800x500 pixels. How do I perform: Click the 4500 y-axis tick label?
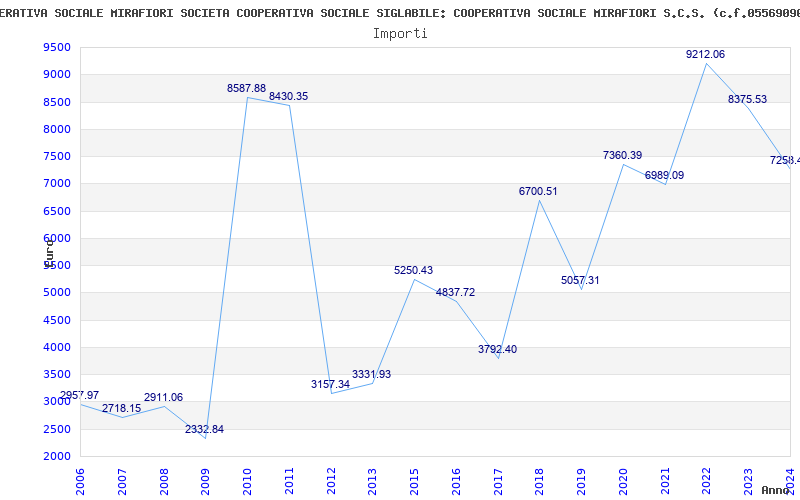57,320
